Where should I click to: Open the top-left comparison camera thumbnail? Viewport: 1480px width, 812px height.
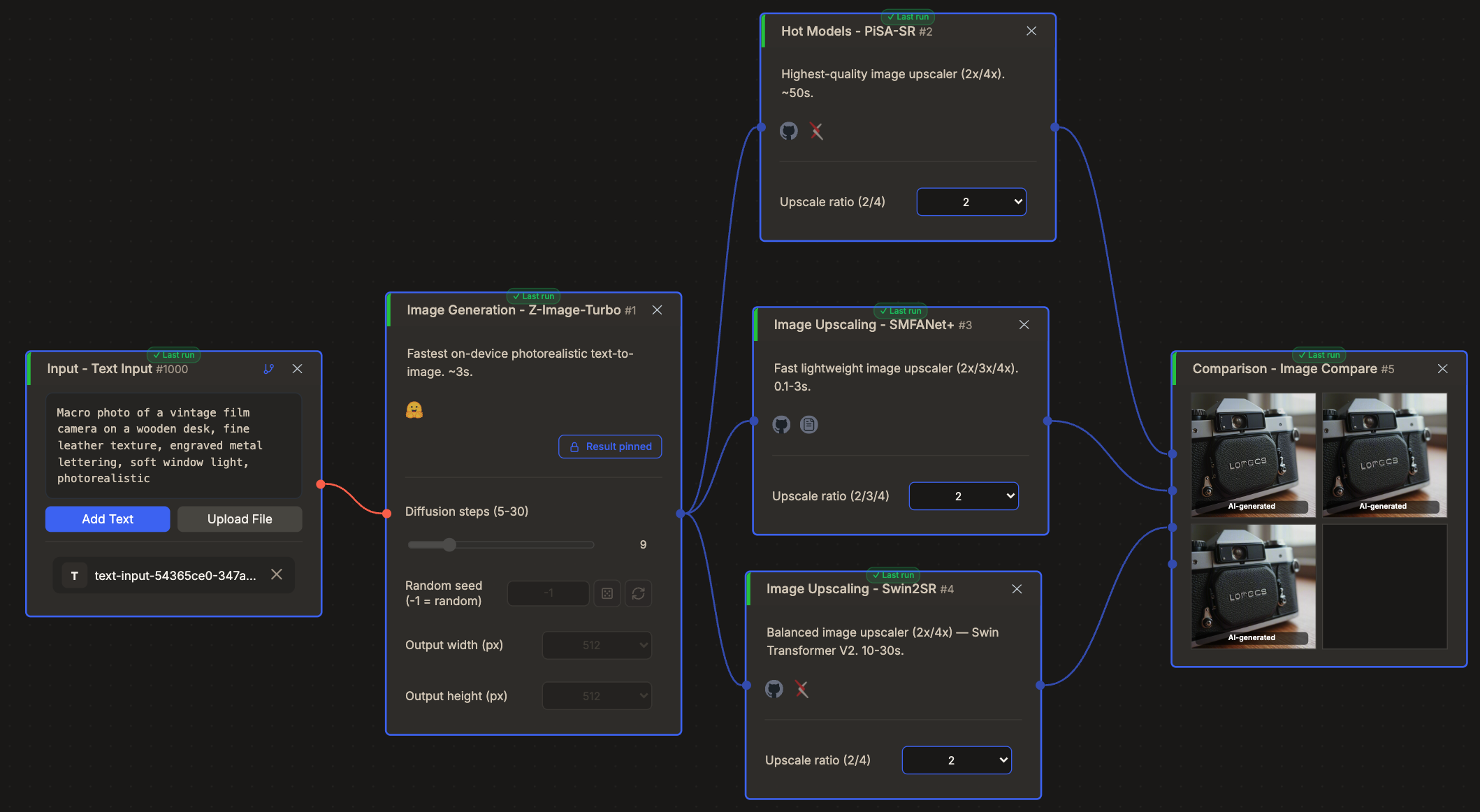(x=1253, y=455)
